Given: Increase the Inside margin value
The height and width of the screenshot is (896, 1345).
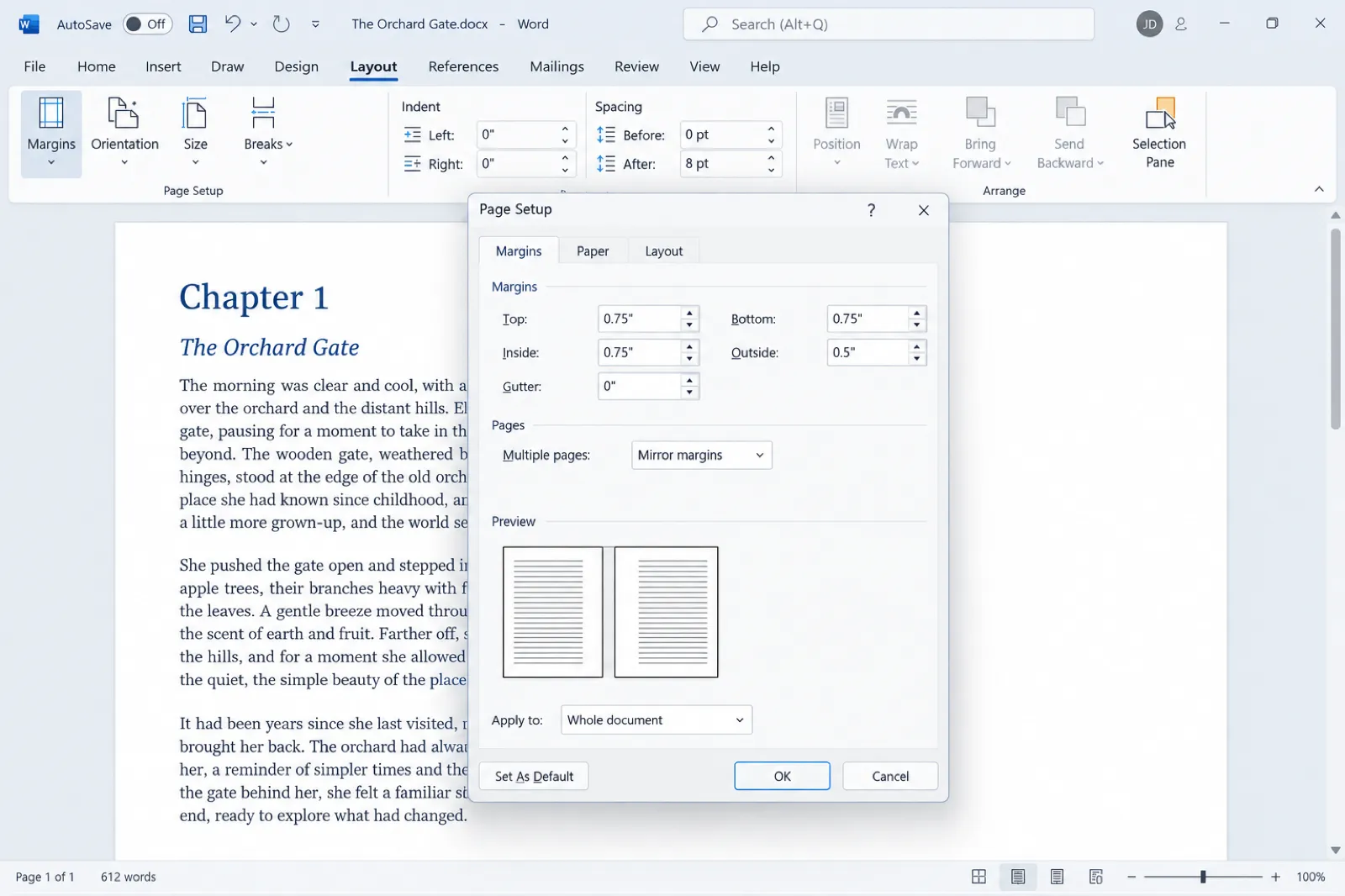Looking at the screenshot, I should tap(689, 347).
